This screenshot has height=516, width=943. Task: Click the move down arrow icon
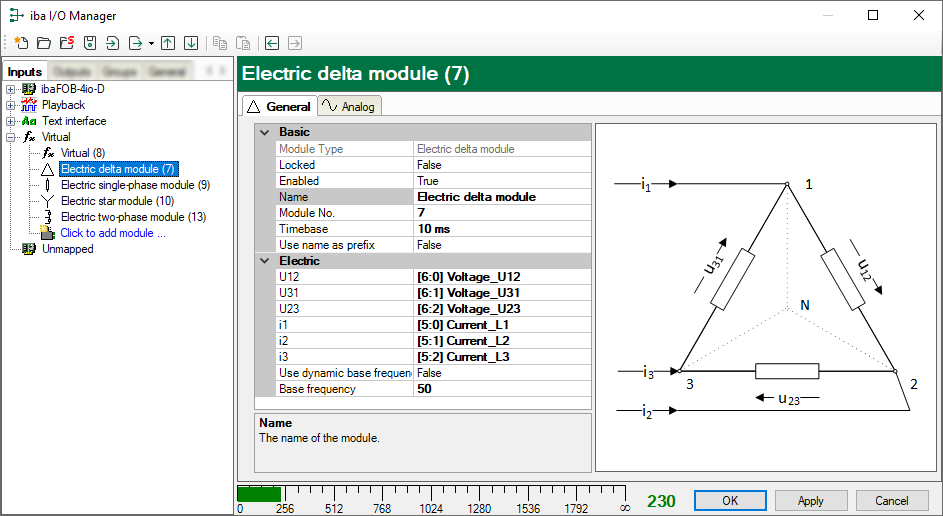[190, 43]
